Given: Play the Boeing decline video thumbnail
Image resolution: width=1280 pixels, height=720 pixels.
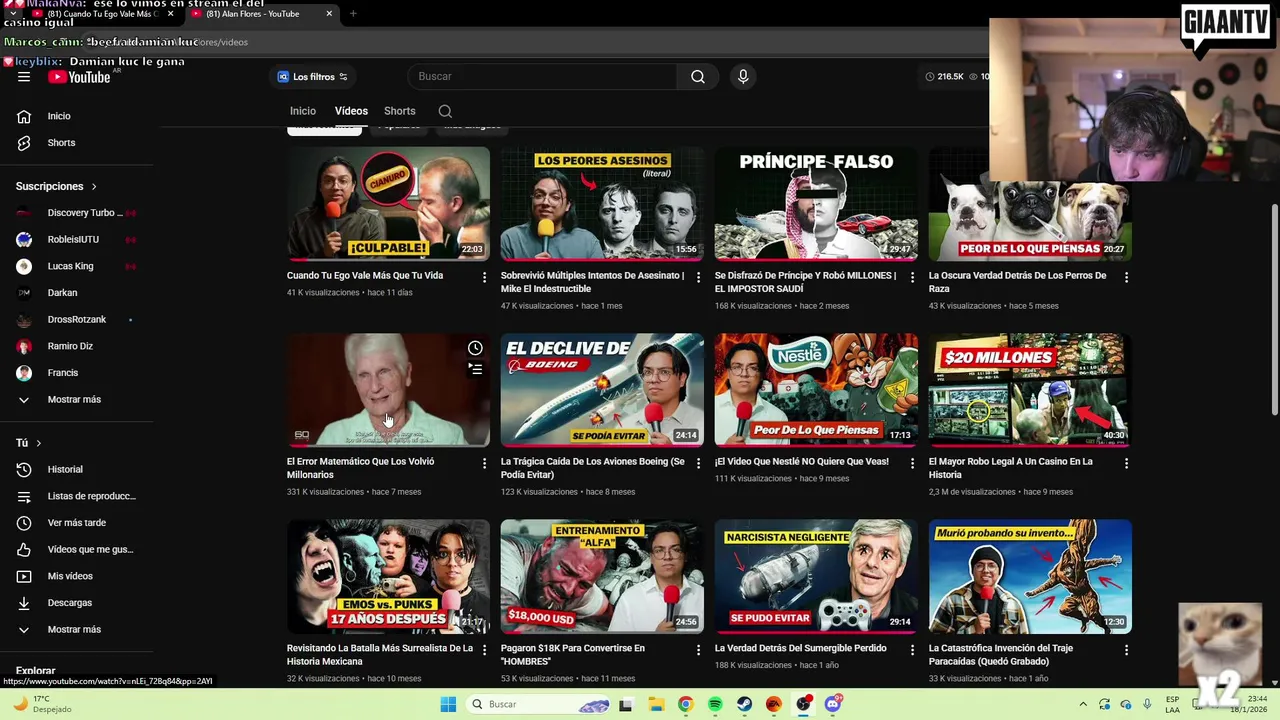Looking at the screenshot, I should (x=602, y=390).
